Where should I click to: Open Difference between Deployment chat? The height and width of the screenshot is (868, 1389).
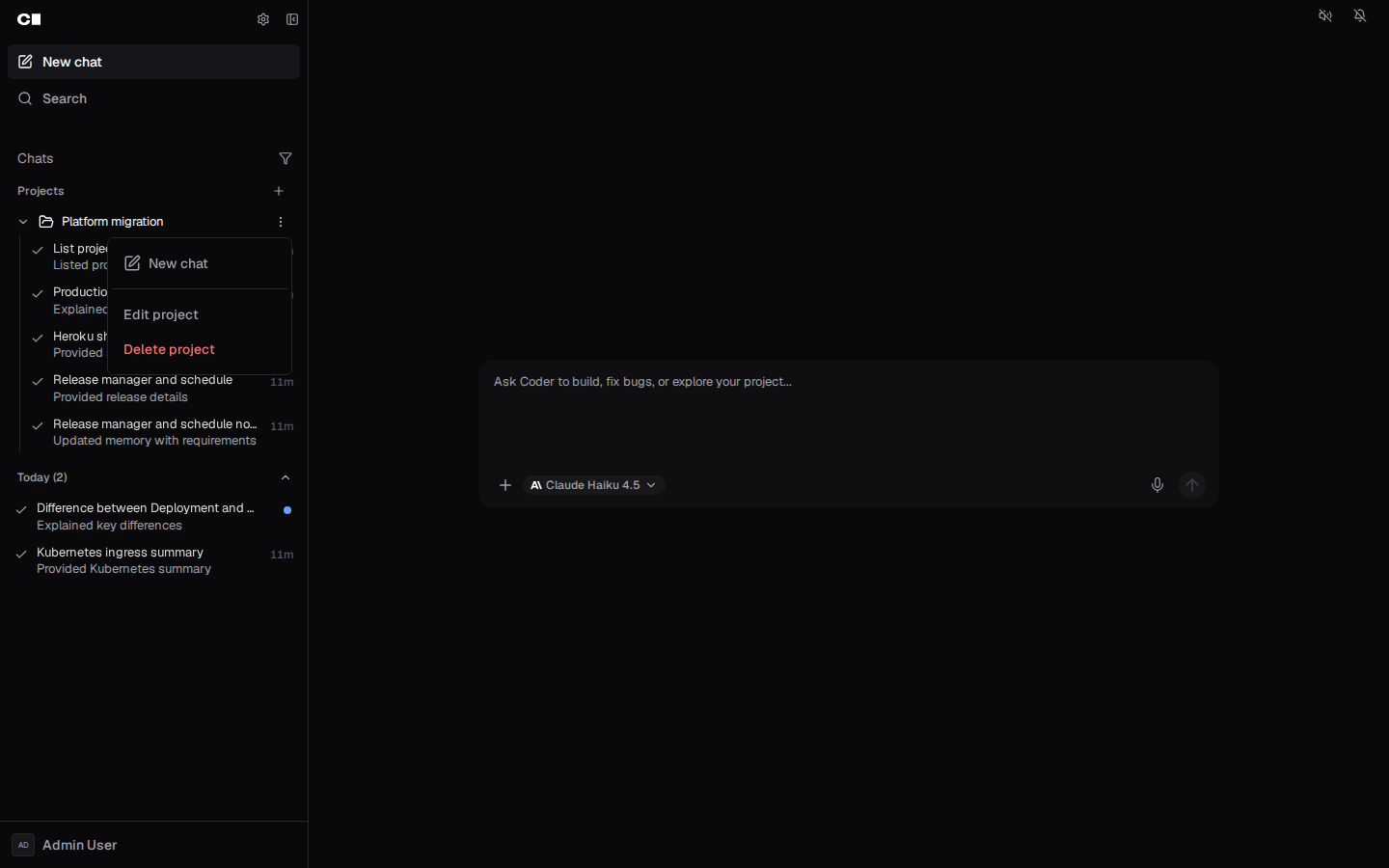coord(153,517)
